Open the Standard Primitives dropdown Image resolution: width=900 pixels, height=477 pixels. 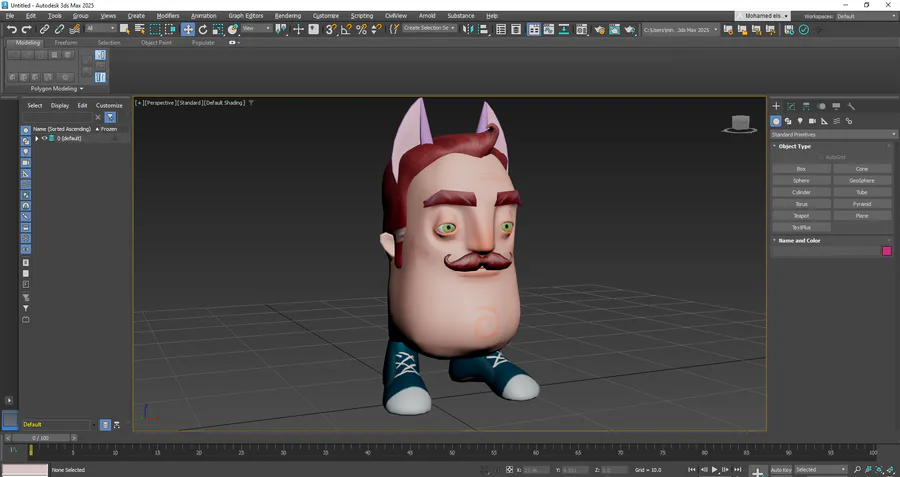coord(833,134)
